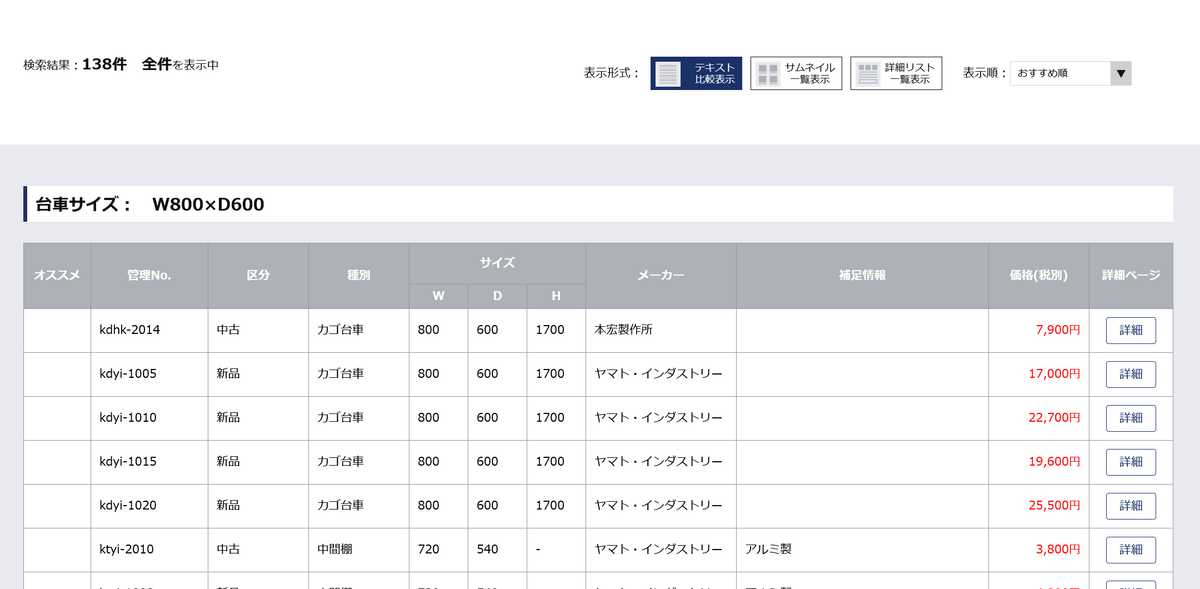Click the オススメ column header
The image size is (1200, 589).
click(57, 275)
